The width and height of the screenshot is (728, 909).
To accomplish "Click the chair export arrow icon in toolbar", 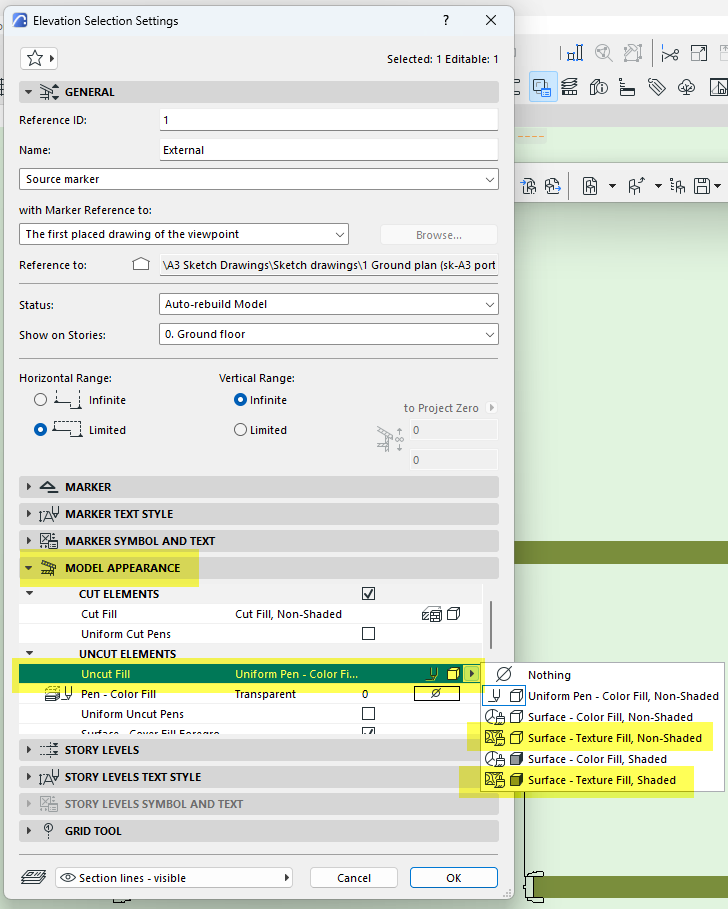I will click(x=552, y=186).
